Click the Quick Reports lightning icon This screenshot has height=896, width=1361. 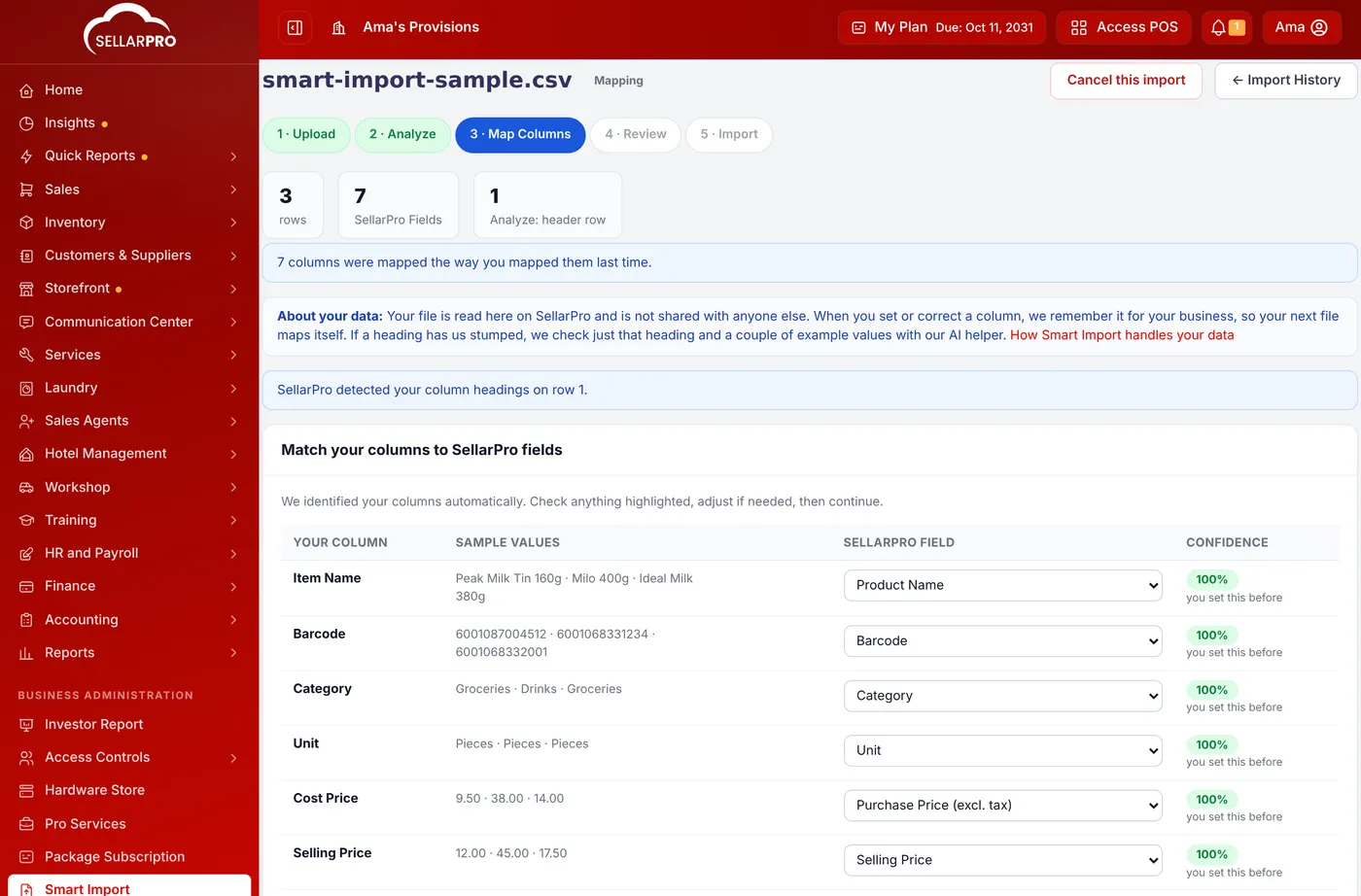click(x=26, y=156)
